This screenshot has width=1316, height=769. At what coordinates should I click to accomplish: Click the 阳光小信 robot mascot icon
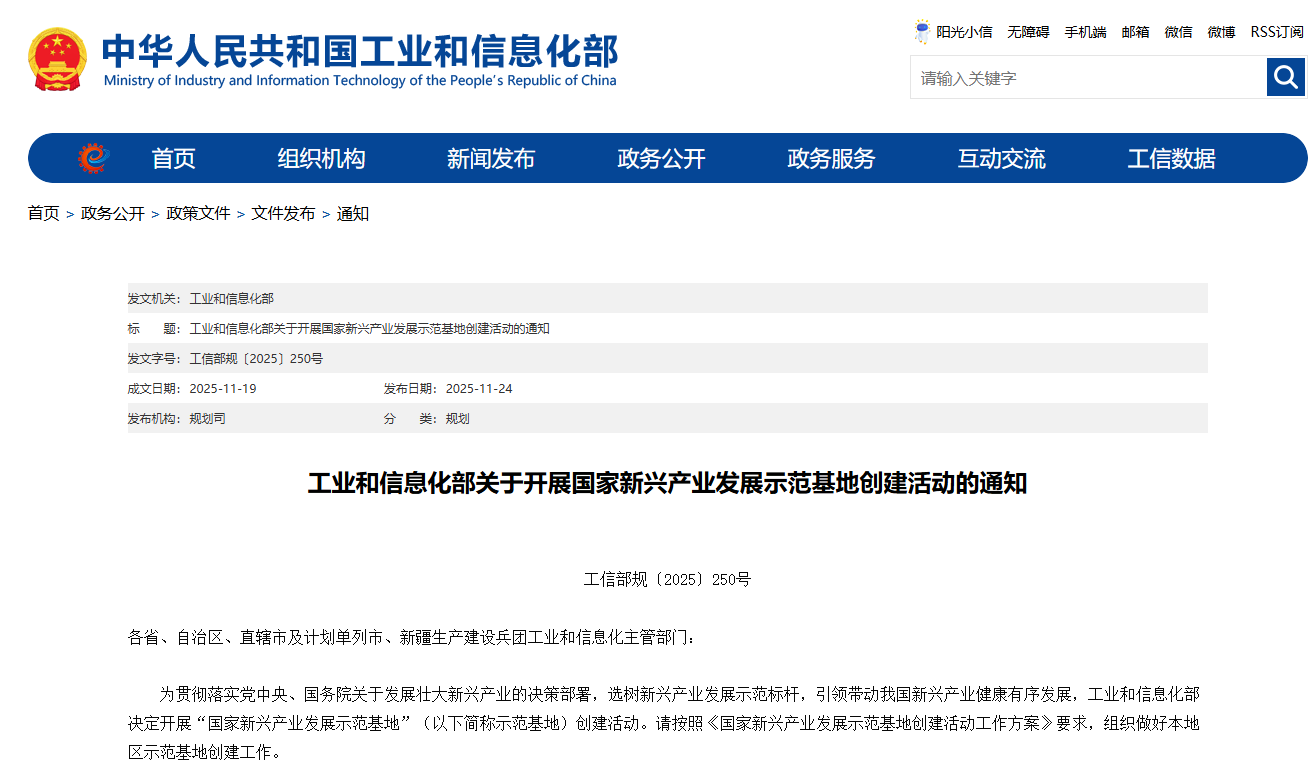click(922, 32)
